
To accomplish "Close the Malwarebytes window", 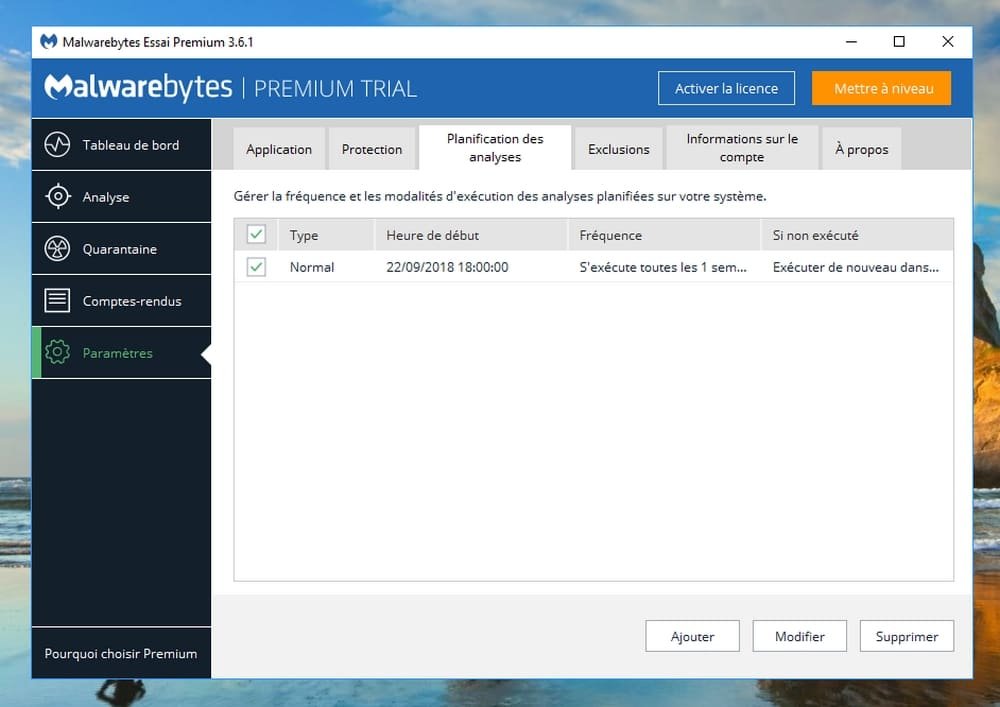I will 948,42.
